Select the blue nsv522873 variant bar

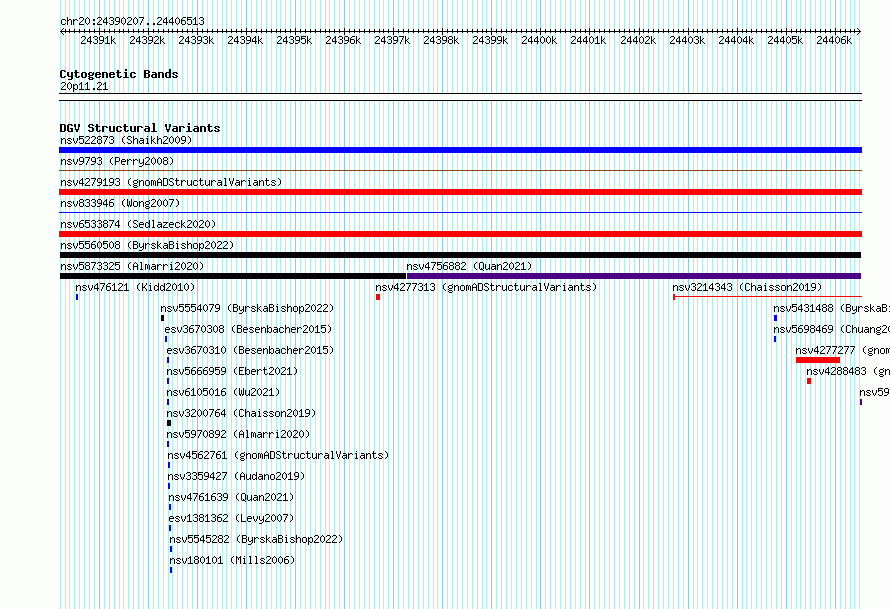pos(460,150)
